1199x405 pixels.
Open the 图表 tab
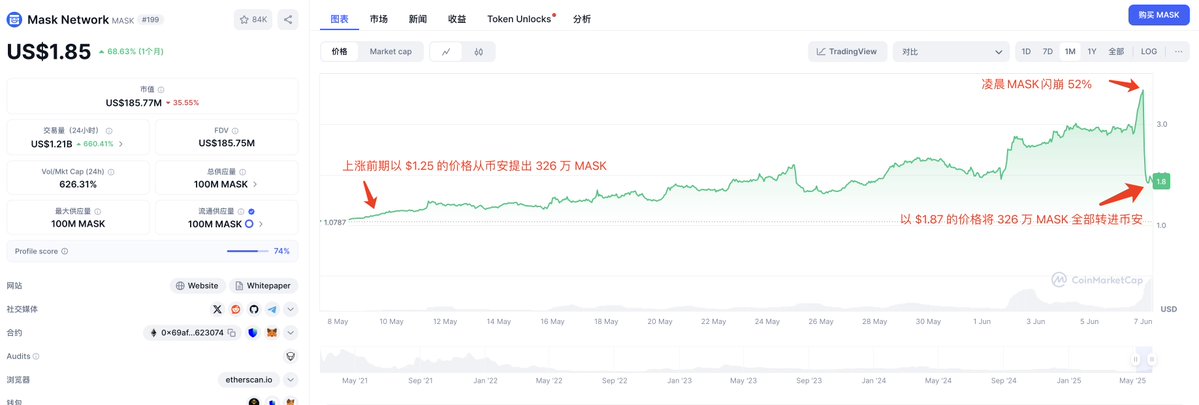click(340, 18)
